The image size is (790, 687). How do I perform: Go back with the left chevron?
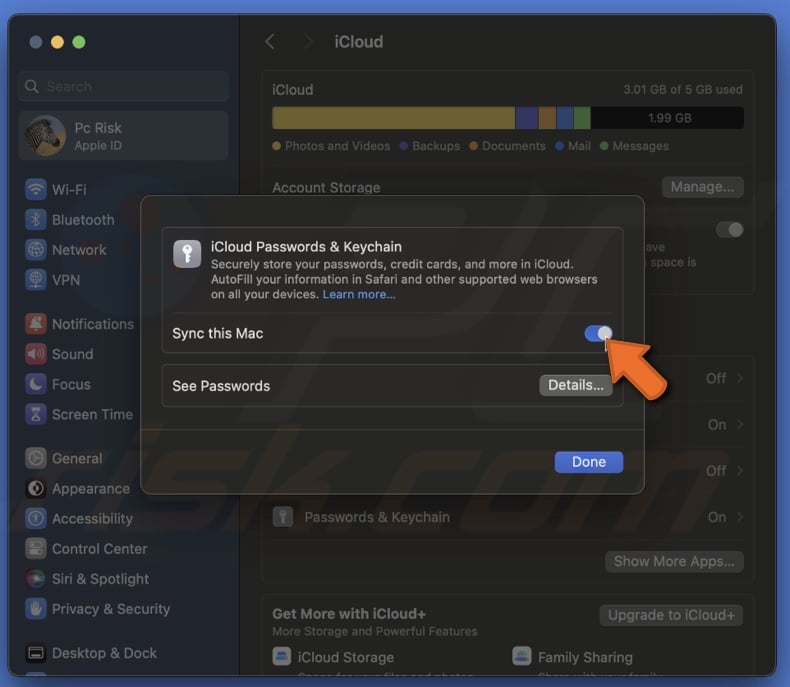click(270, 42)
